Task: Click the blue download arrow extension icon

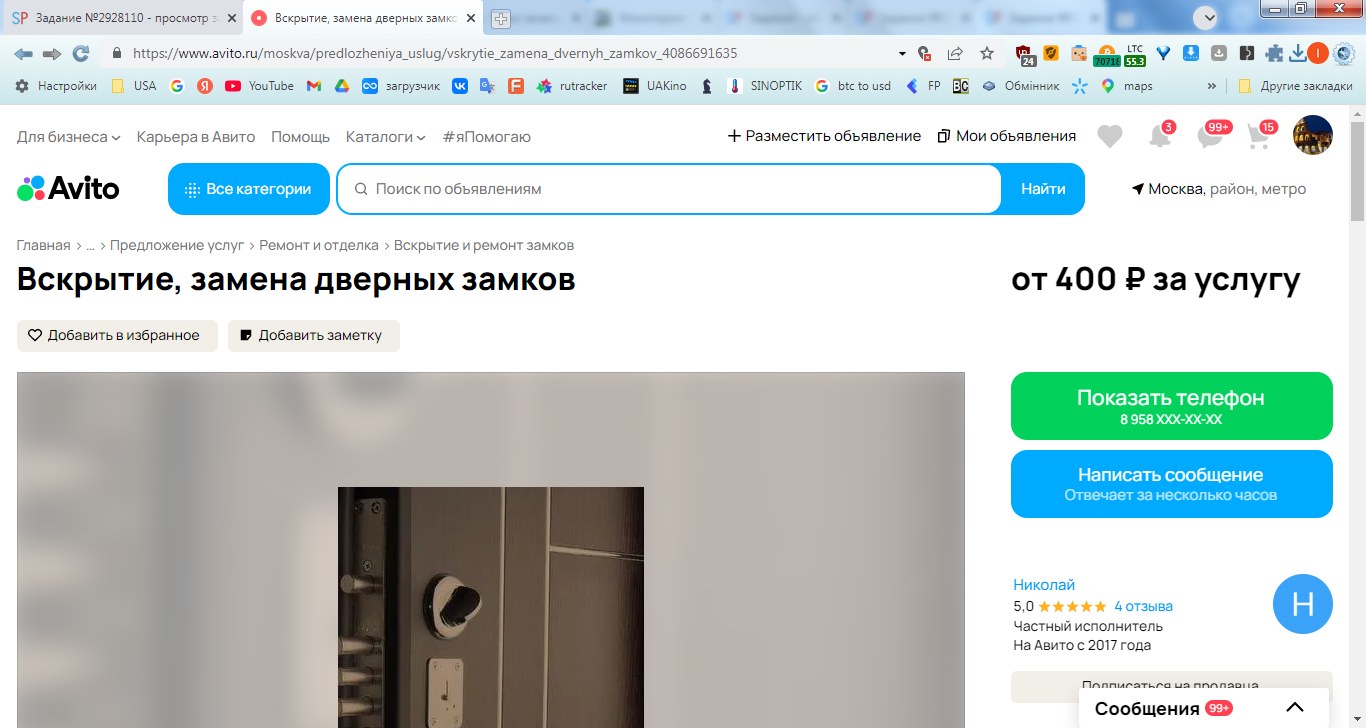Action: tap(1191, 53)
